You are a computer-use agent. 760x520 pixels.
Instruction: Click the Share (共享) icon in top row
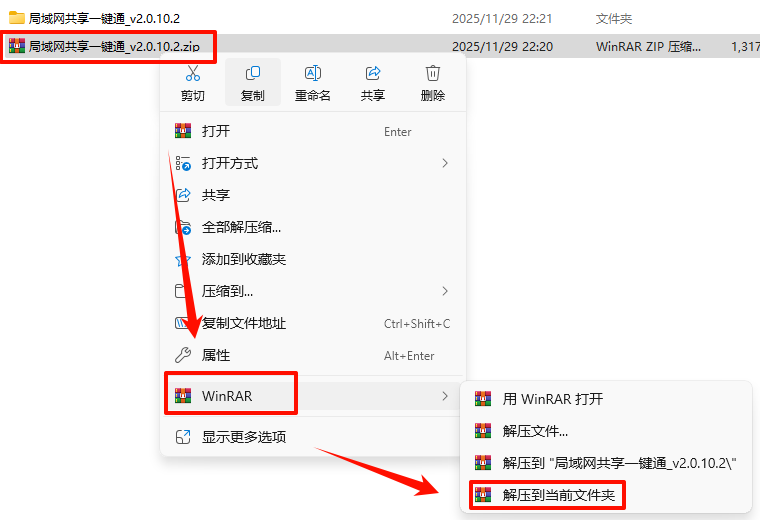pos(373,73)
